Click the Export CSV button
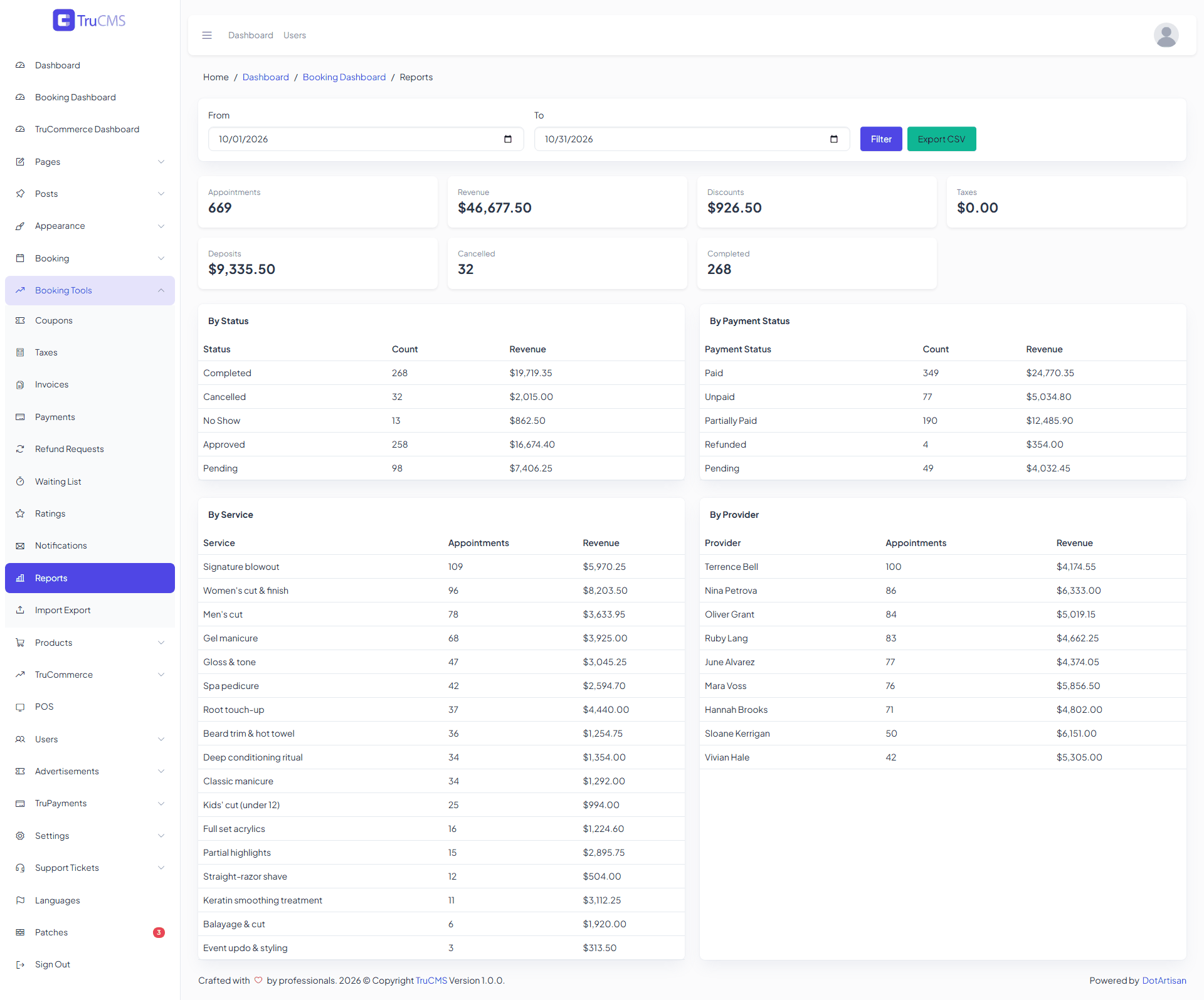The height and width of the screenshot is (1000, 1204). (941, 139)
